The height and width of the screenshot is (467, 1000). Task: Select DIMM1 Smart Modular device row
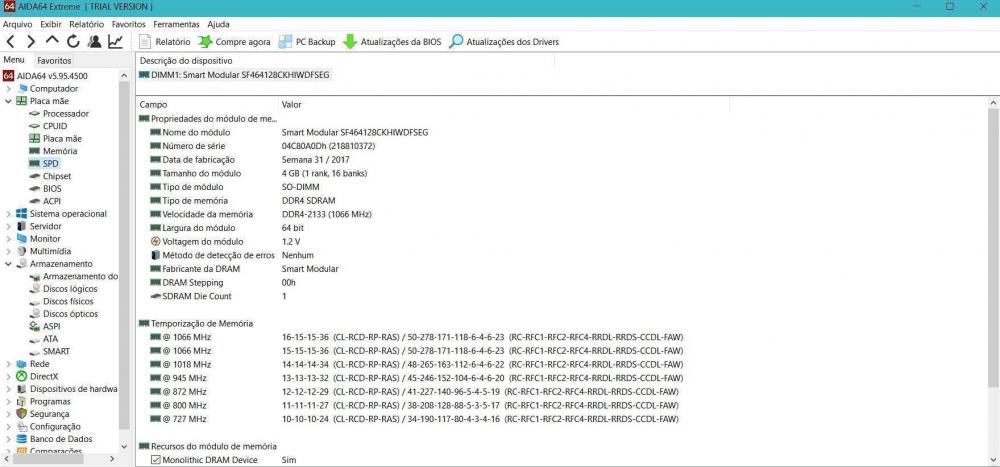(234, 75)
